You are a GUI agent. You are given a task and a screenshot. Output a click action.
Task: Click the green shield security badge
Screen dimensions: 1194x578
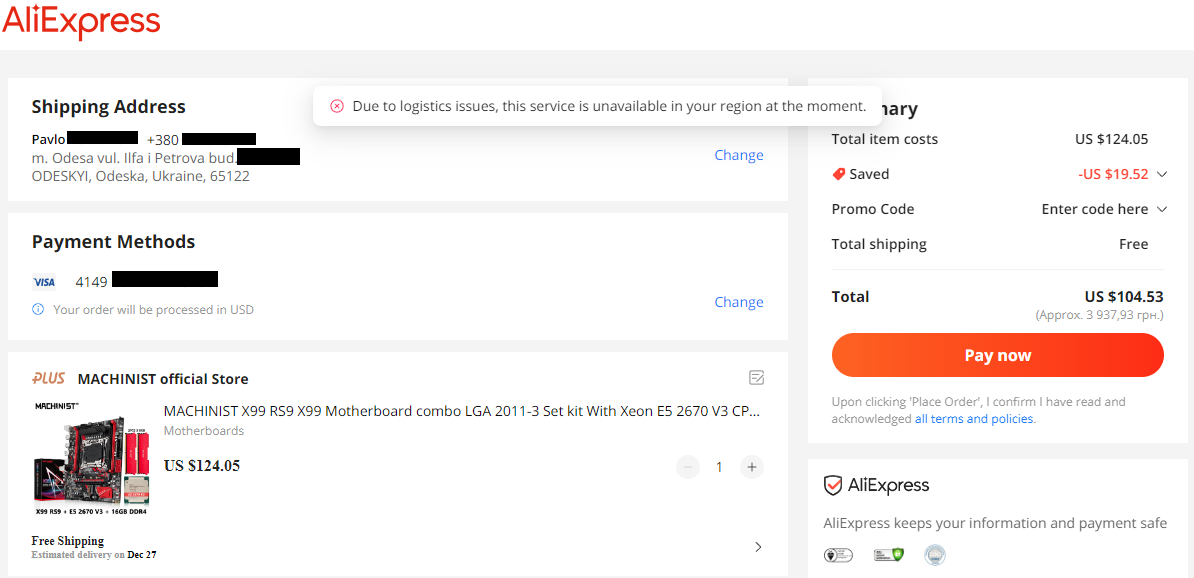click(x=889, y=554)
